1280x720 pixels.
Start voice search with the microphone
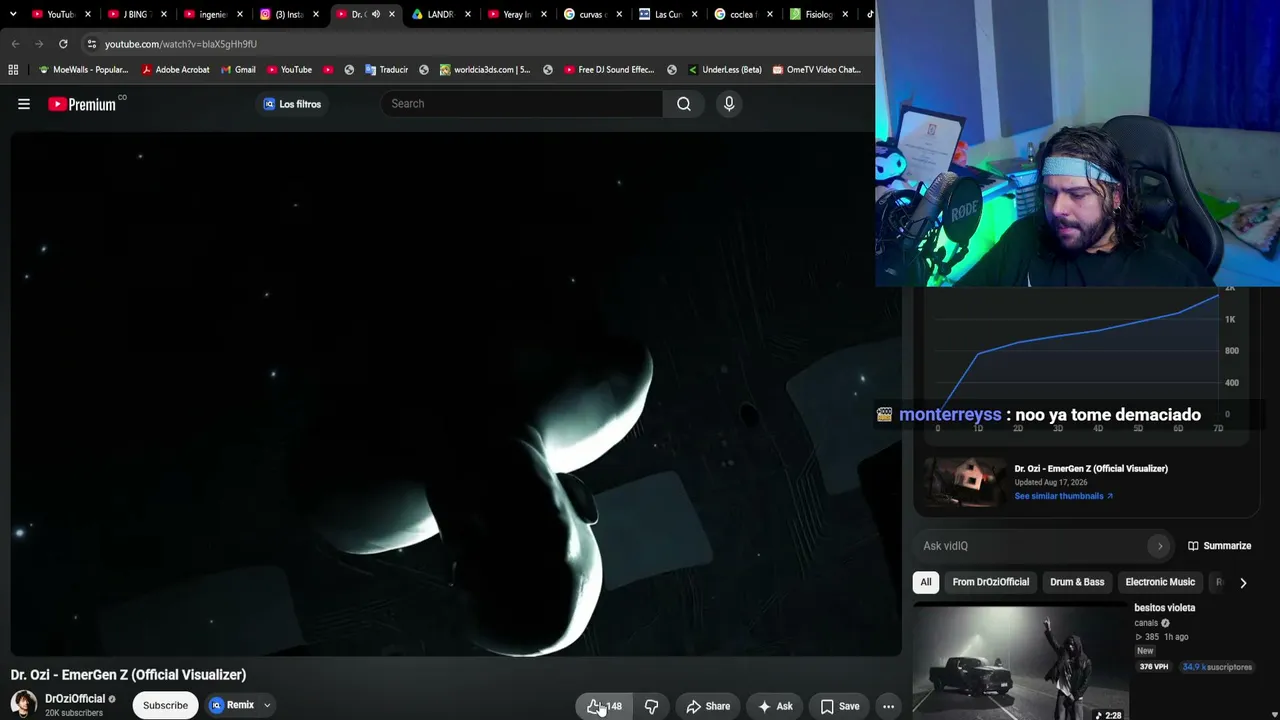tap(729, 104)
